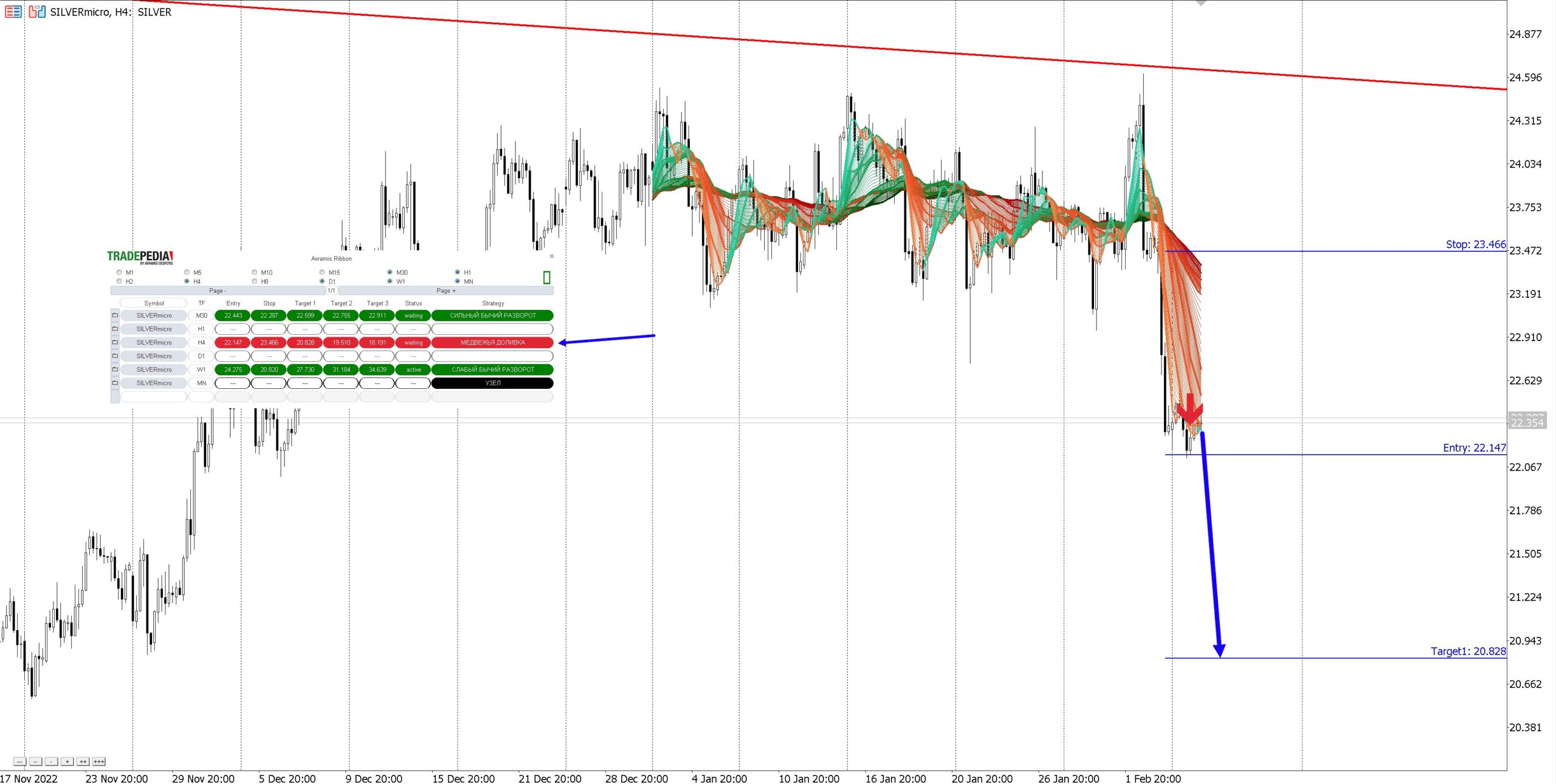Click the chart-type icon beside the SILVERmicro title
The height and width of the screenshot is (784, 1556).
pos(37,12)
